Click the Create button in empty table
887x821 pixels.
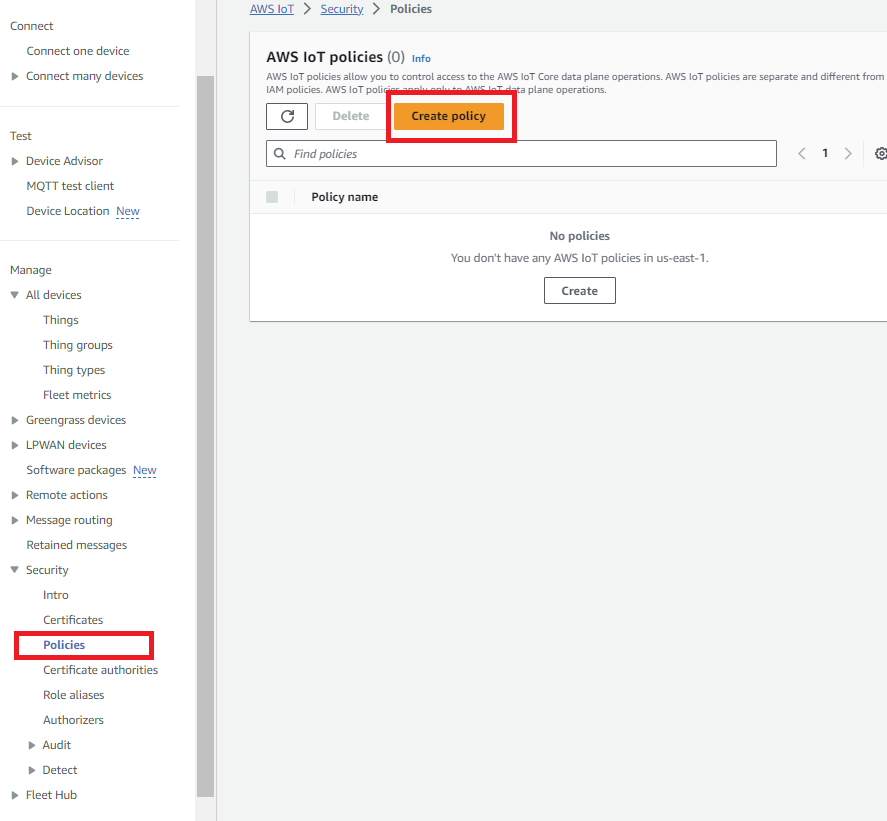pyautogui.click(x=579, y=291)
